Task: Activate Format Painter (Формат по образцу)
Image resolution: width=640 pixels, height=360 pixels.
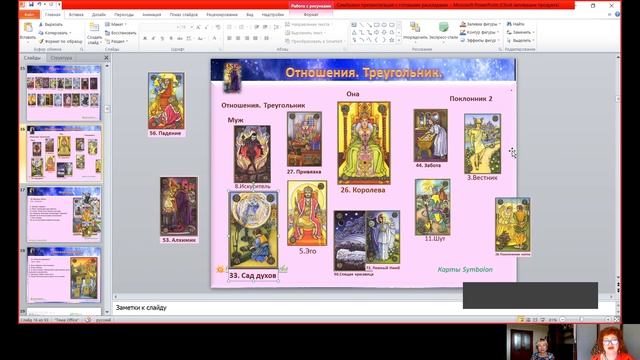Action: pyautogui.click(x=60, y=41)
